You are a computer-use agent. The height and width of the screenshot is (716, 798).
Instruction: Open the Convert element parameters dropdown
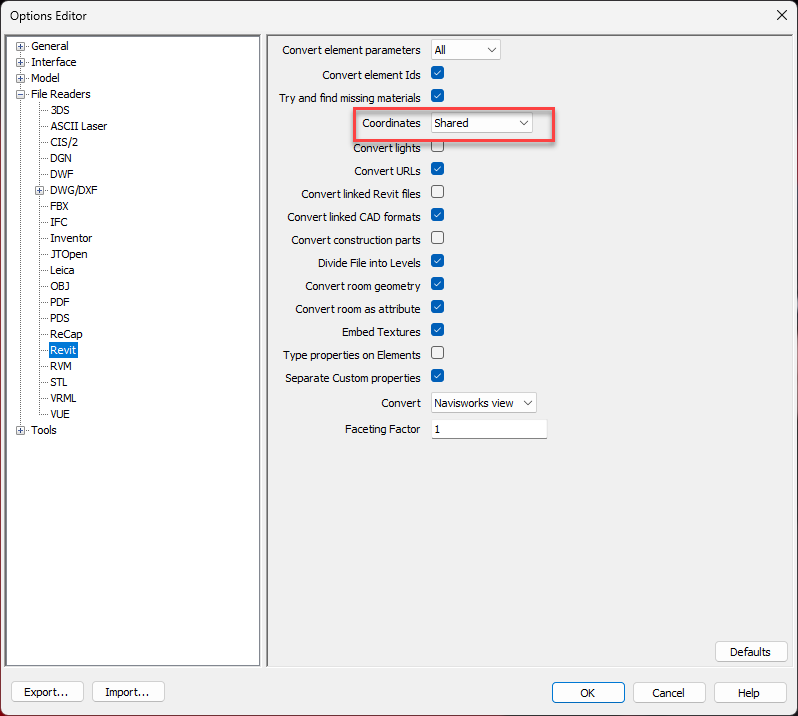pos(465,50)
